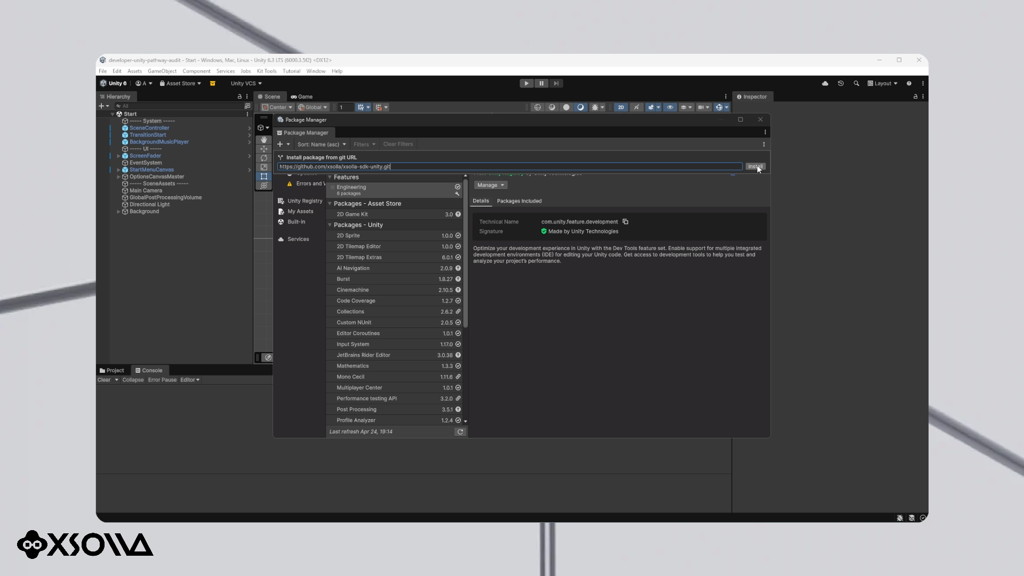Click the git URL input field
Screen dimensions: 1024x576
coord(509,167)
